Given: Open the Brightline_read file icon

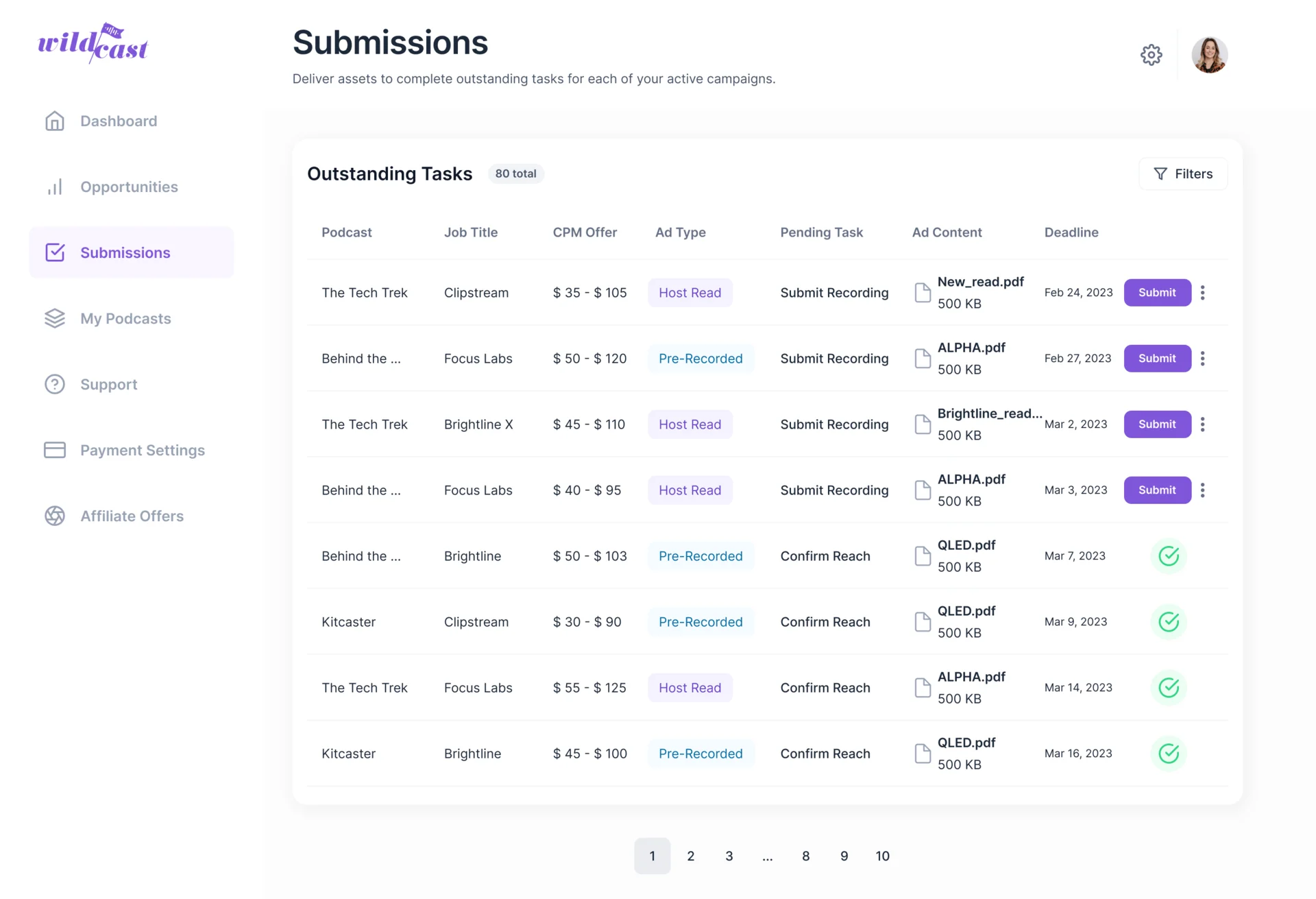Looking at the screenshot, I should point(923,424).
